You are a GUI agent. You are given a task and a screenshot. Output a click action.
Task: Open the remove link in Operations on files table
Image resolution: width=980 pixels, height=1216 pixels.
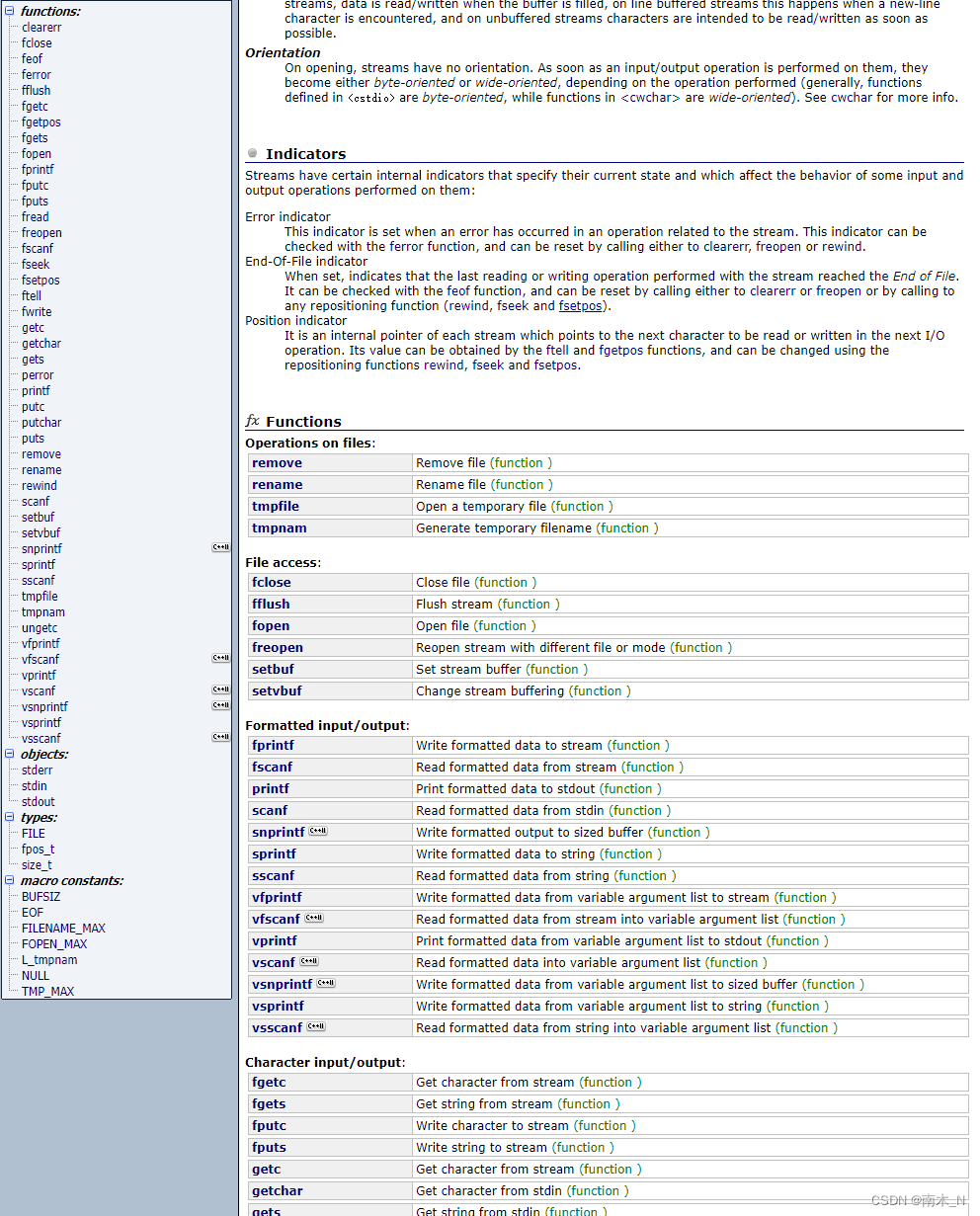pyautogui.click(x=277, y=463)
